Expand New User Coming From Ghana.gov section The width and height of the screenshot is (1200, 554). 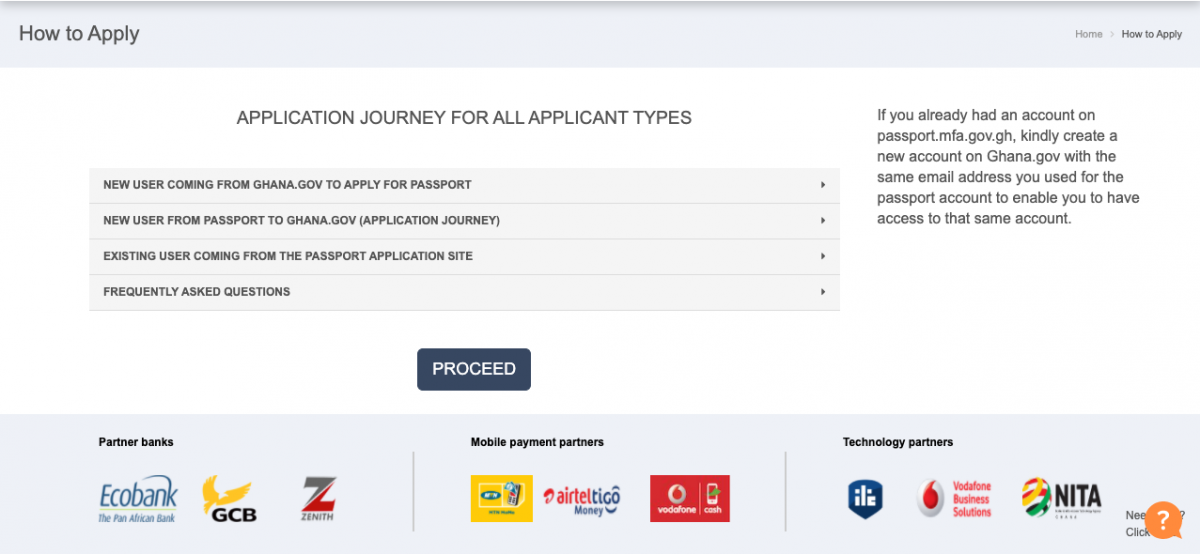tap(464, 185)
